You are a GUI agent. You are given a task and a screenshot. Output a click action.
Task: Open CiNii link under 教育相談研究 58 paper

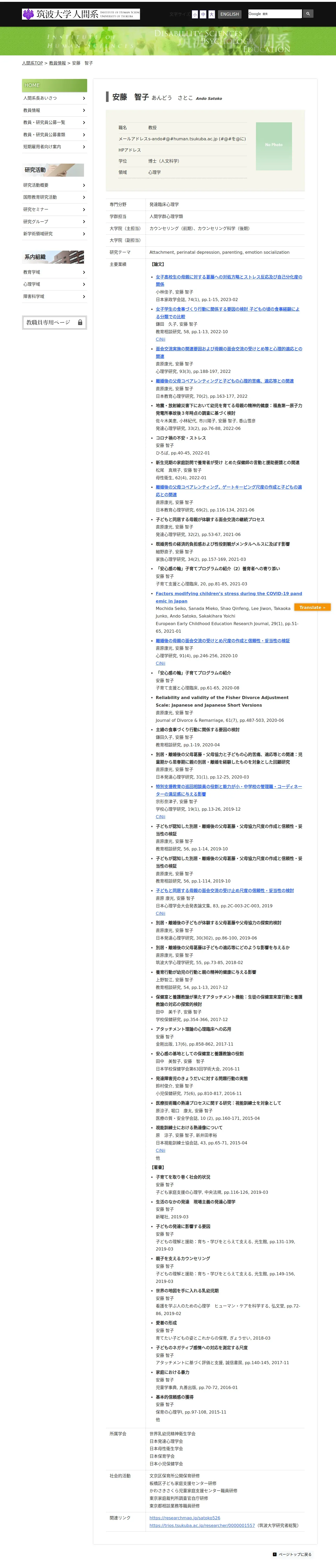click(160, 340)
